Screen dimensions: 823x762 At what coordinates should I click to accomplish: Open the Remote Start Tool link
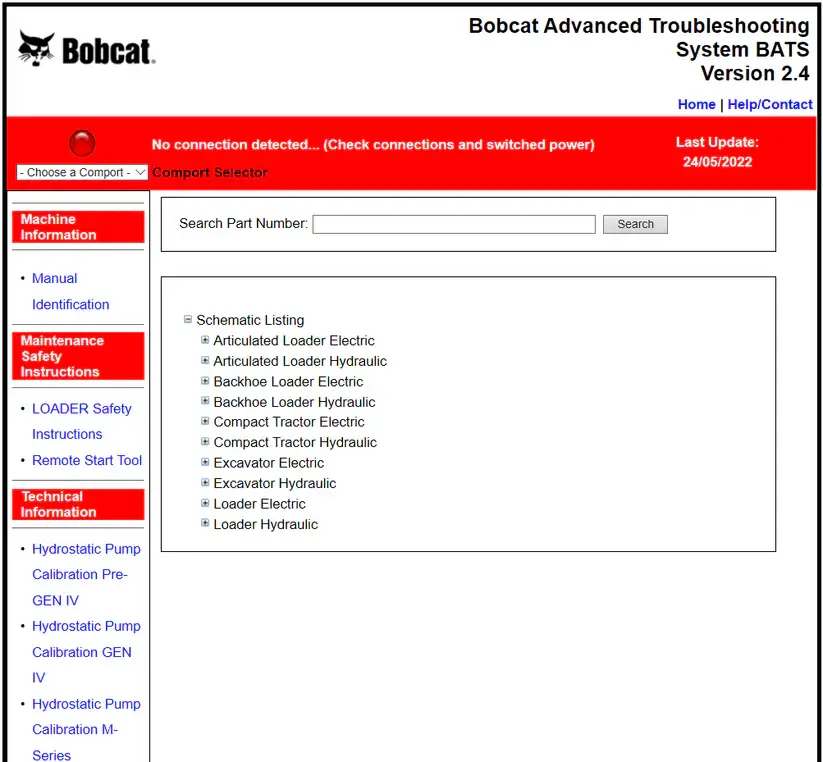[87, 460]
